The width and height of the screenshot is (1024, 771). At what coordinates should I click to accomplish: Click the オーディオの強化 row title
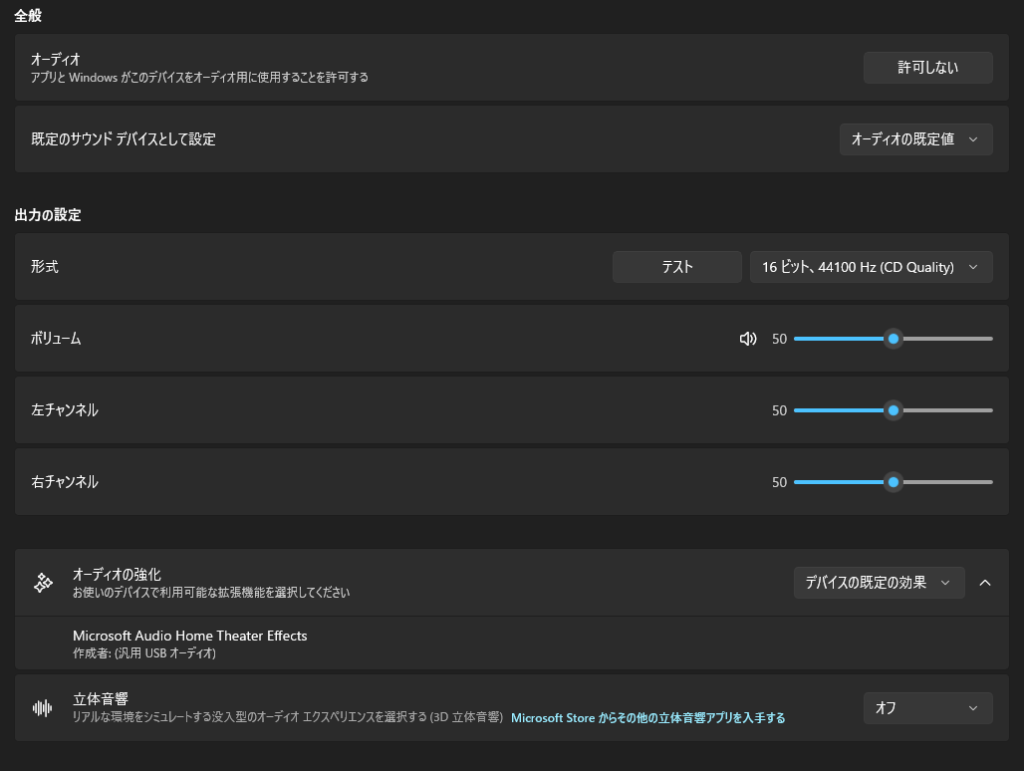click(x=117, y=574)
